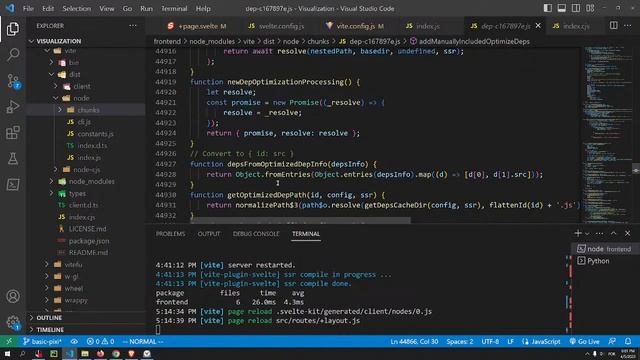Customize layout icon in title bar

coord(590,8)
